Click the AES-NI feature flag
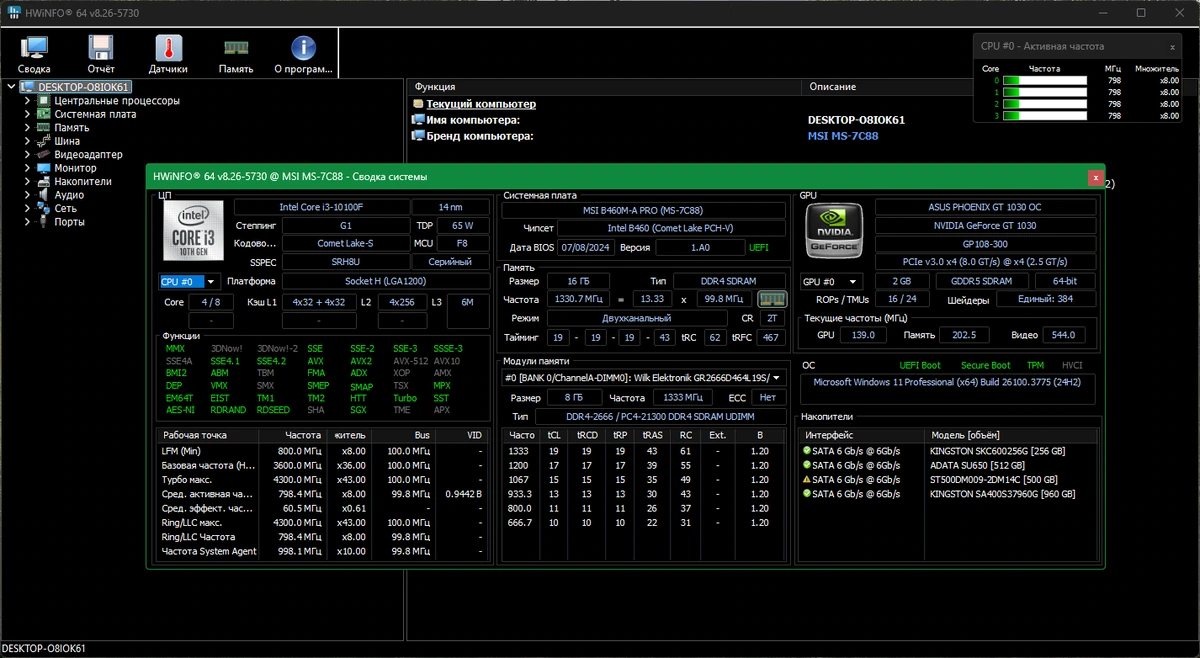This screenshot has height=658, width=1200. [x=180, y=410]
